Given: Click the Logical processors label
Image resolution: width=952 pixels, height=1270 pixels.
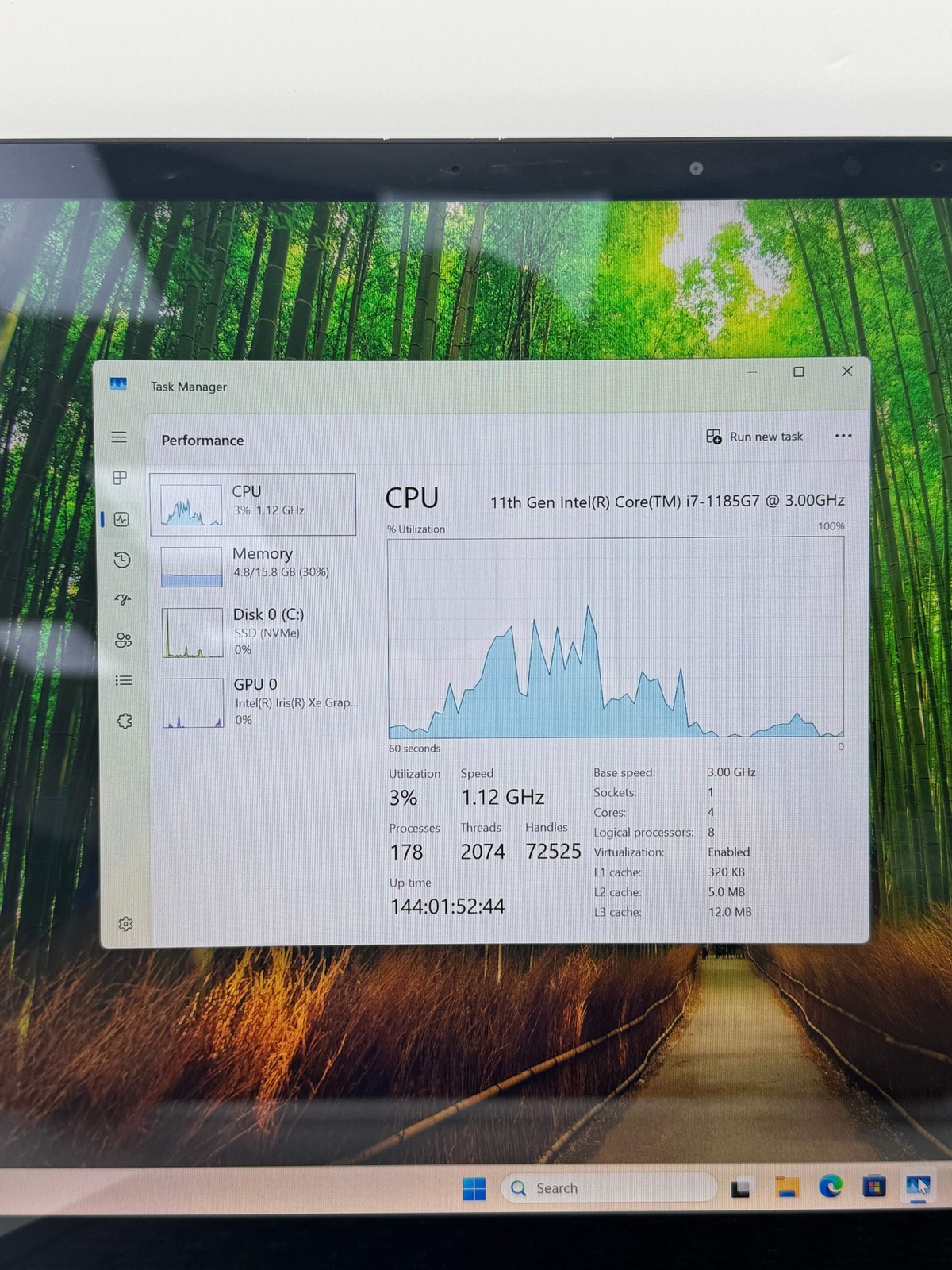Looking at the screenshot, I should [643, 832].
